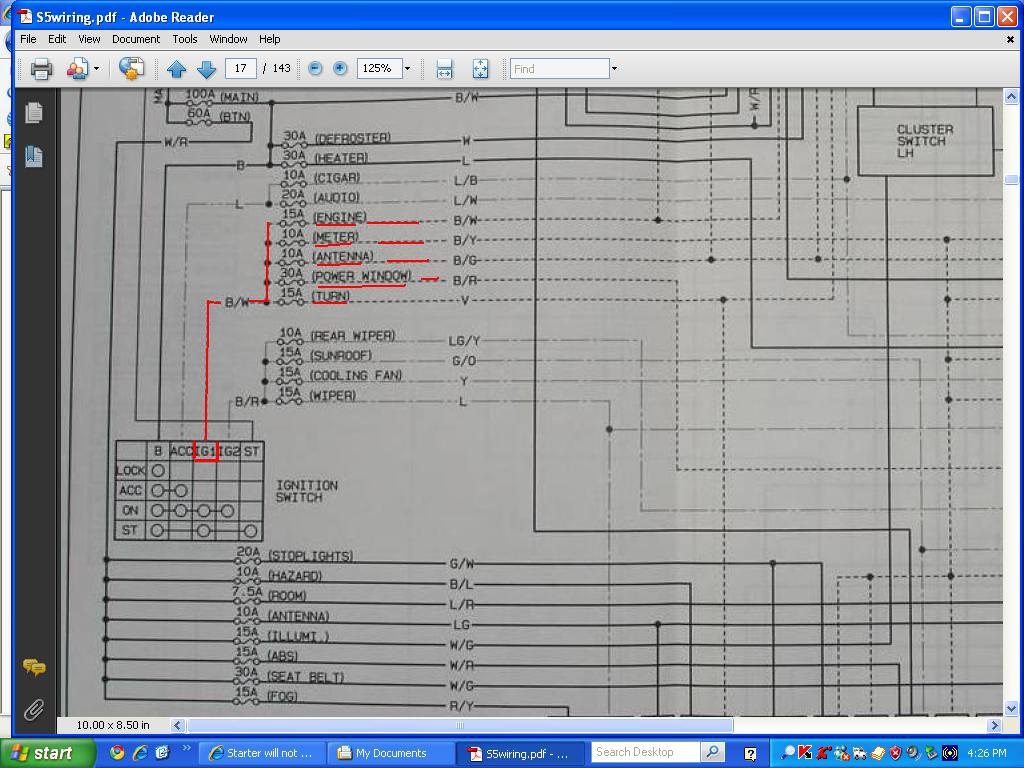This screenshot has height=768, width=1024.
Task: Click the Print icon in toolbar
Action: click(x=41, y=69)
